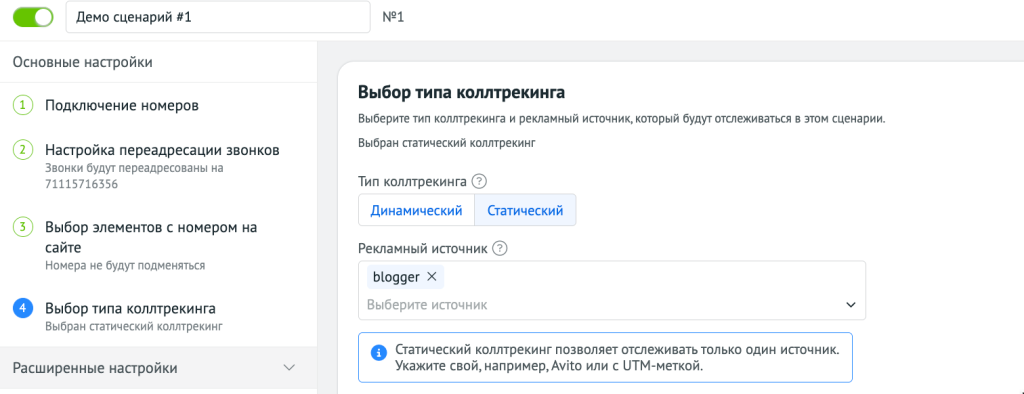The height and width of the screenshot is (394, 1024).
Task: Expand the 'Расширенные настройки' section
Action: [x=158, y=368]
